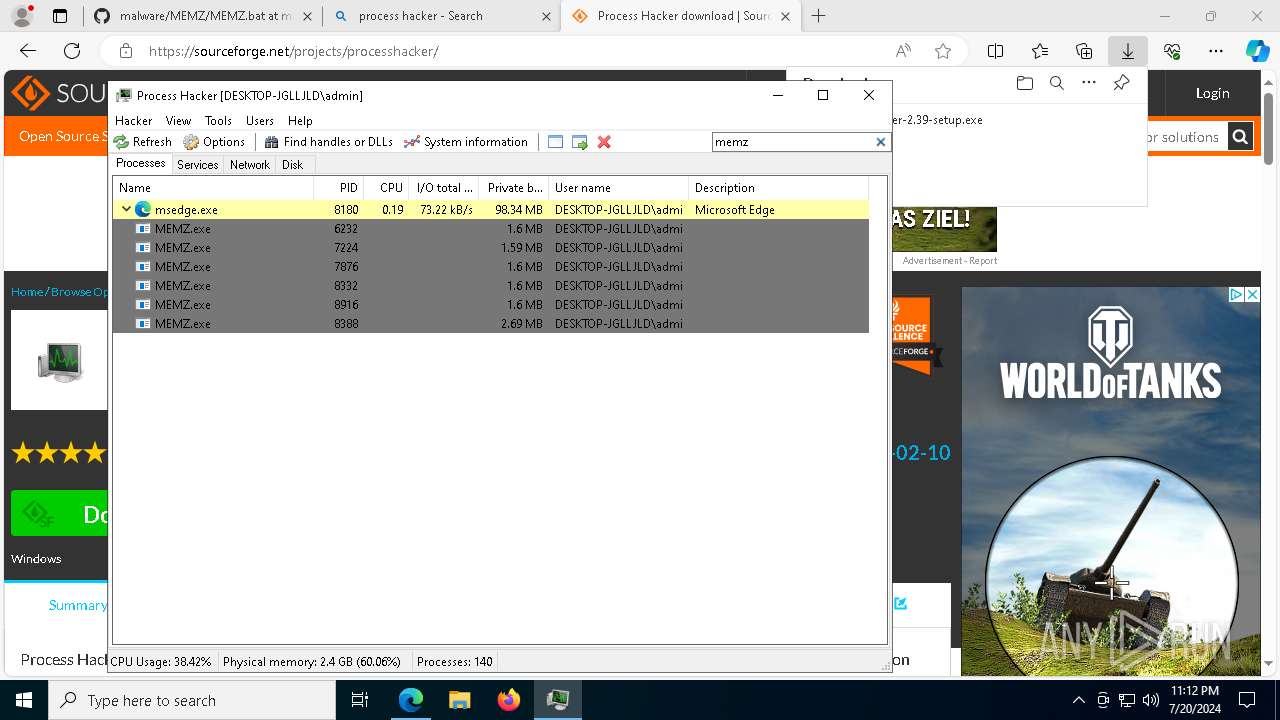This screenshot has height=720, width=1280.
Task: Open Options from the Process Hacker toolbar
Action: (214, 142)
